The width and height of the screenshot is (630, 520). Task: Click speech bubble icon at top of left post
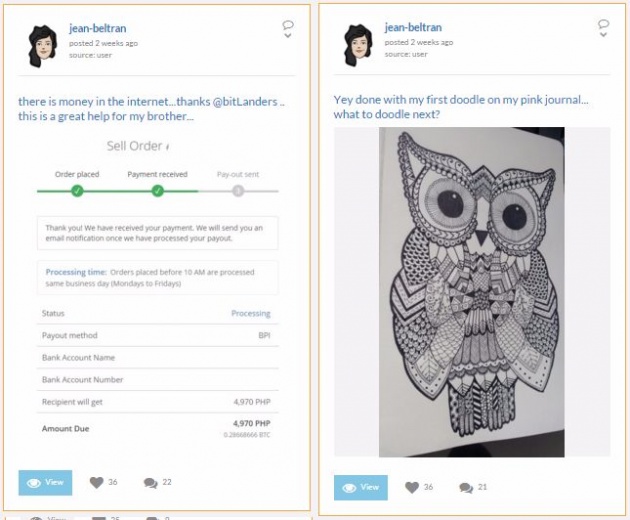288,25
